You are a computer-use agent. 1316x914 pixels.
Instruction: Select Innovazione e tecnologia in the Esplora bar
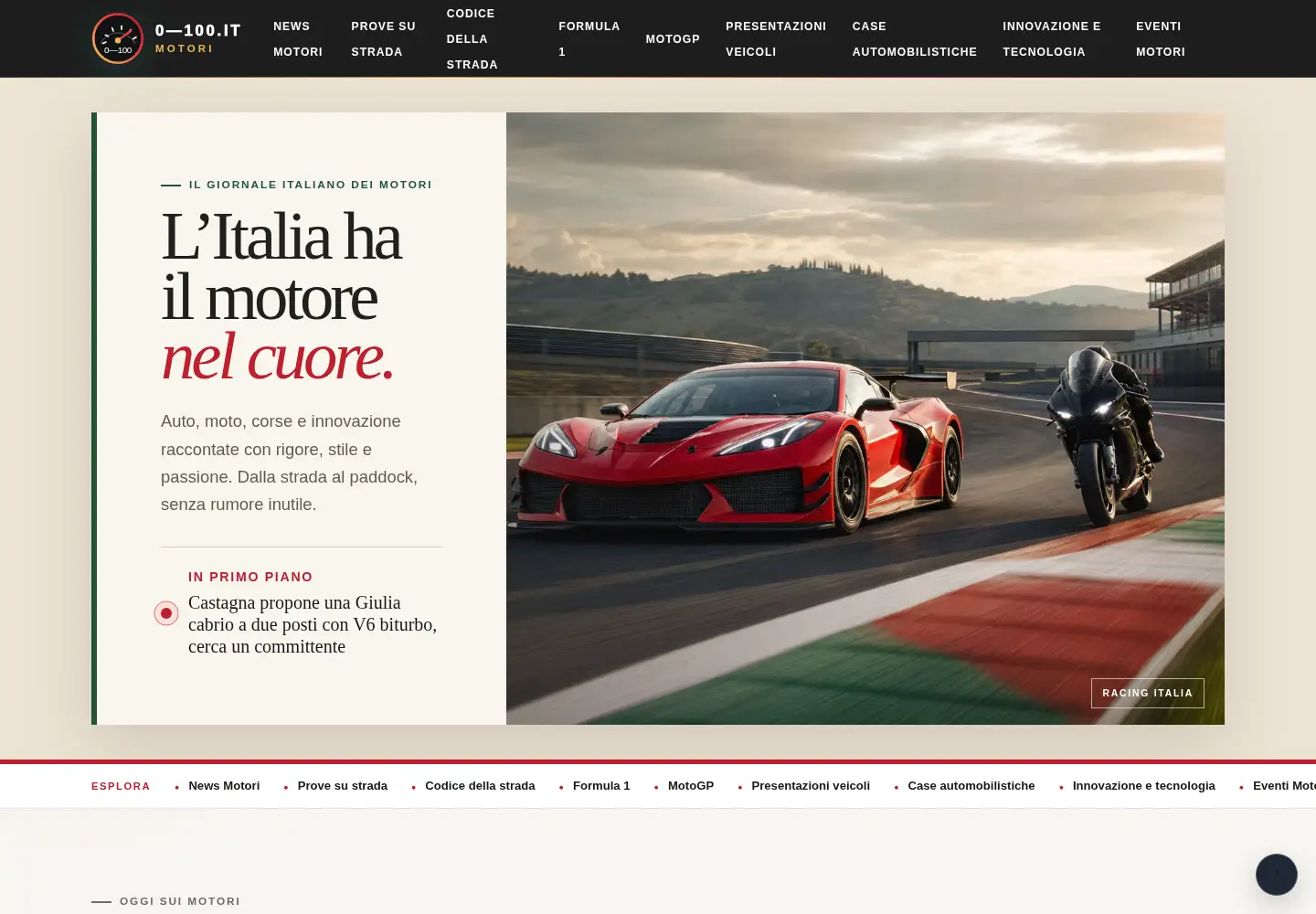(x=1144, y=786)
